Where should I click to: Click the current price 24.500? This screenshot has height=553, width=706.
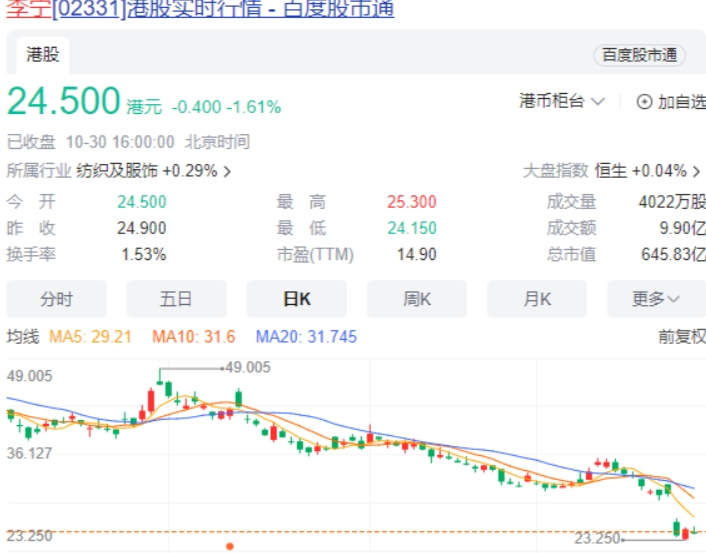point(63,101)
